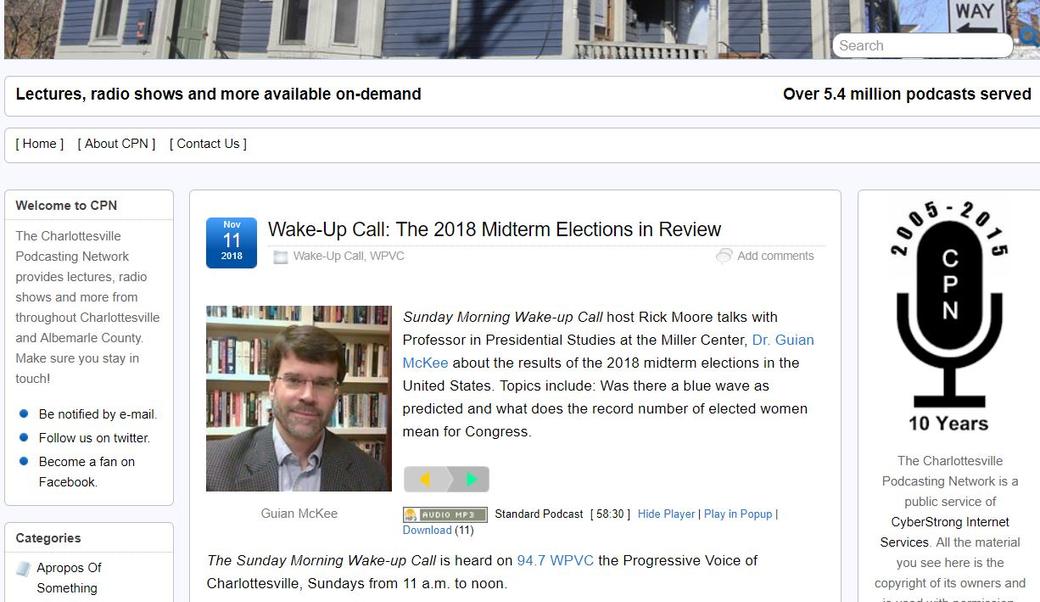Click the Audio MP3 badge icon

(x=445, y=514)
